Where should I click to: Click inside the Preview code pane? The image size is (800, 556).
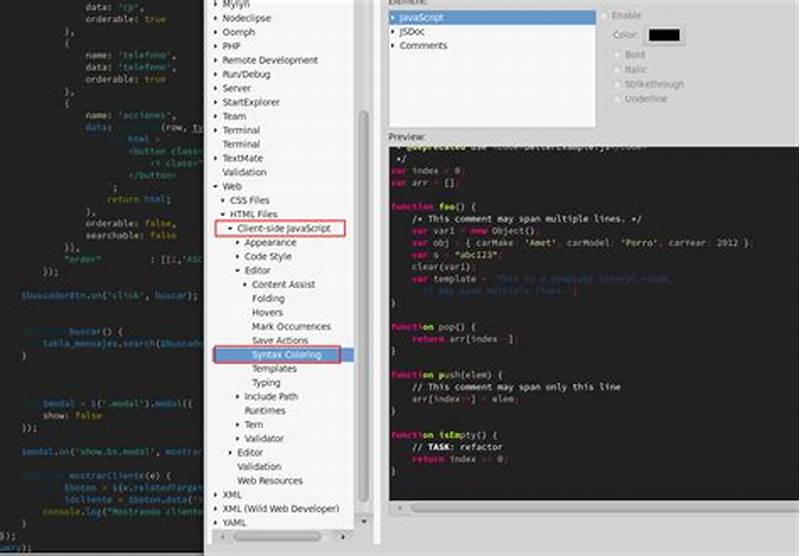click(594, 323)
